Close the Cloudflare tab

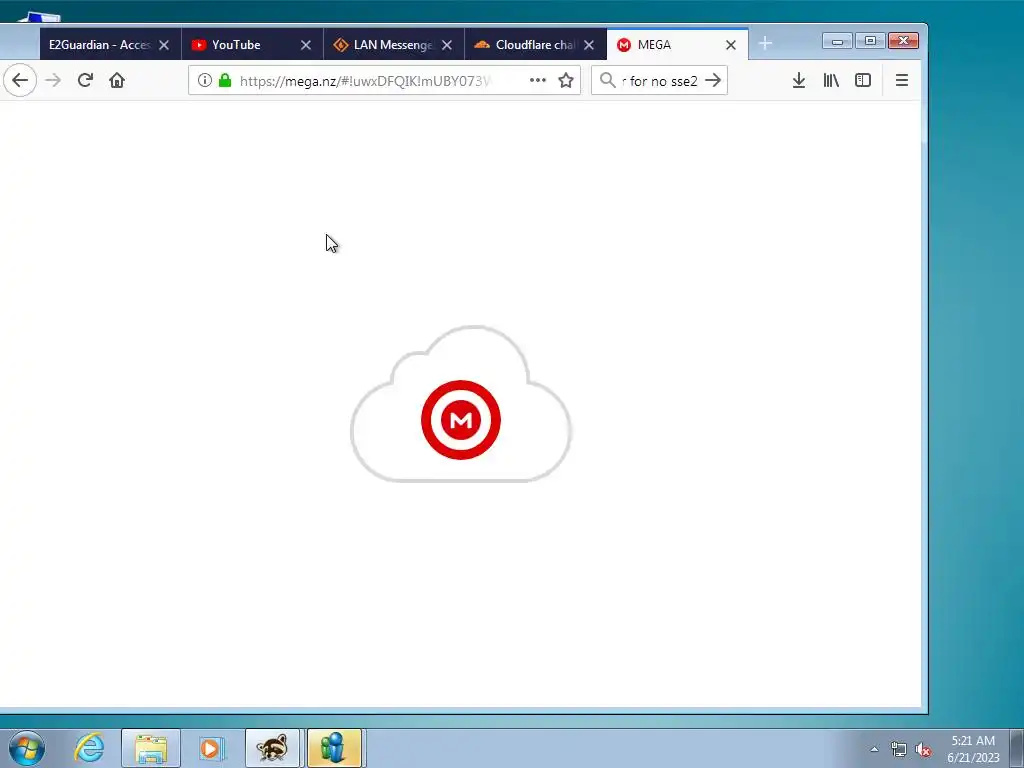588,45
